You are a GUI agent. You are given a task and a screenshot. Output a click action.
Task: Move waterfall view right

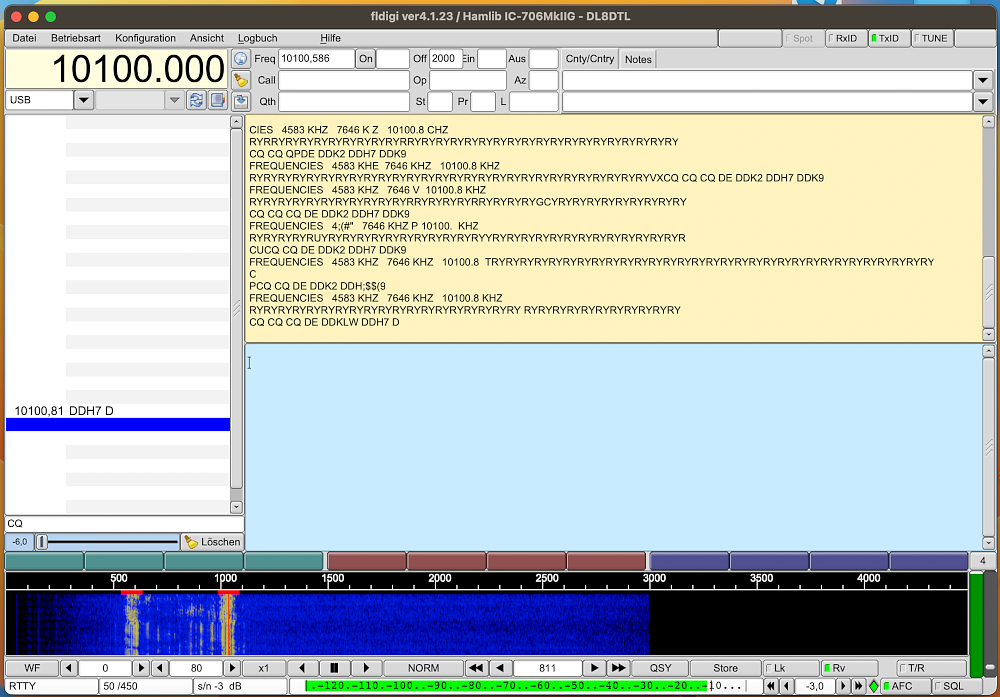click(366, 668)
